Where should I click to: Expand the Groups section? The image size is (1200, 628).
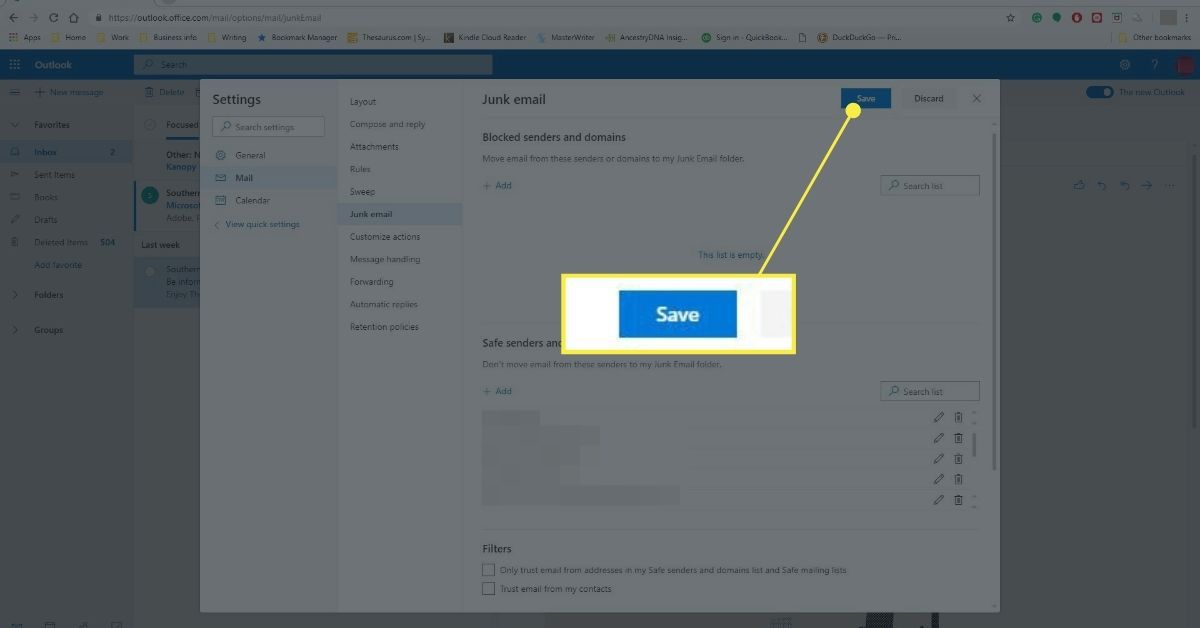15,330
